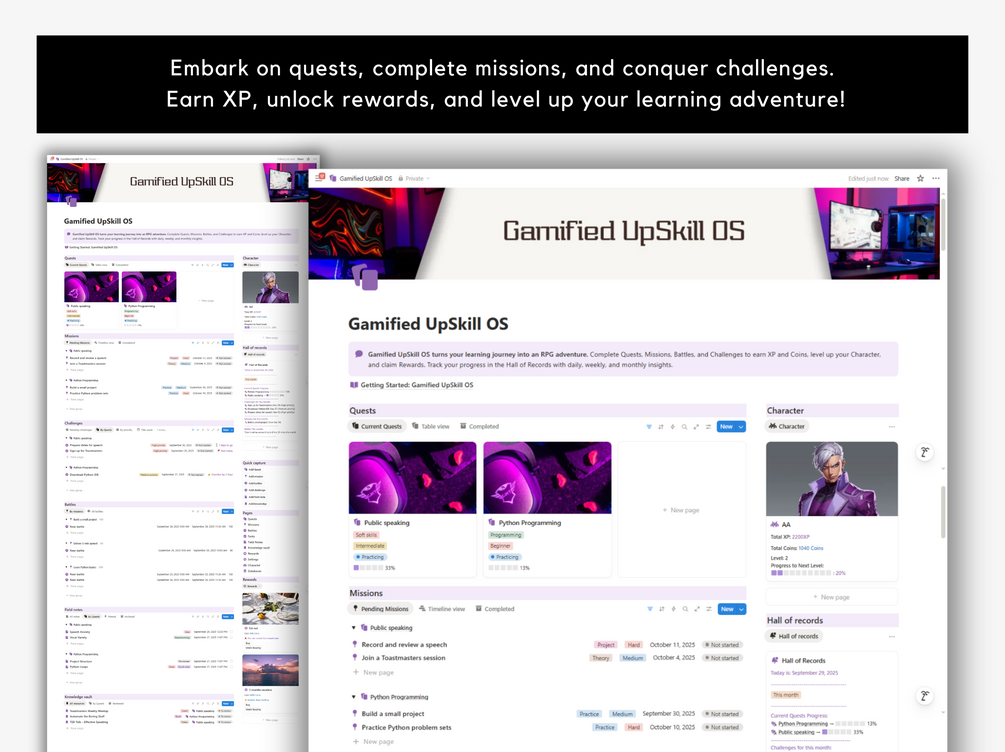Select the Hall of records view tab
This screenshot has width=1005, height=752.
794,637
